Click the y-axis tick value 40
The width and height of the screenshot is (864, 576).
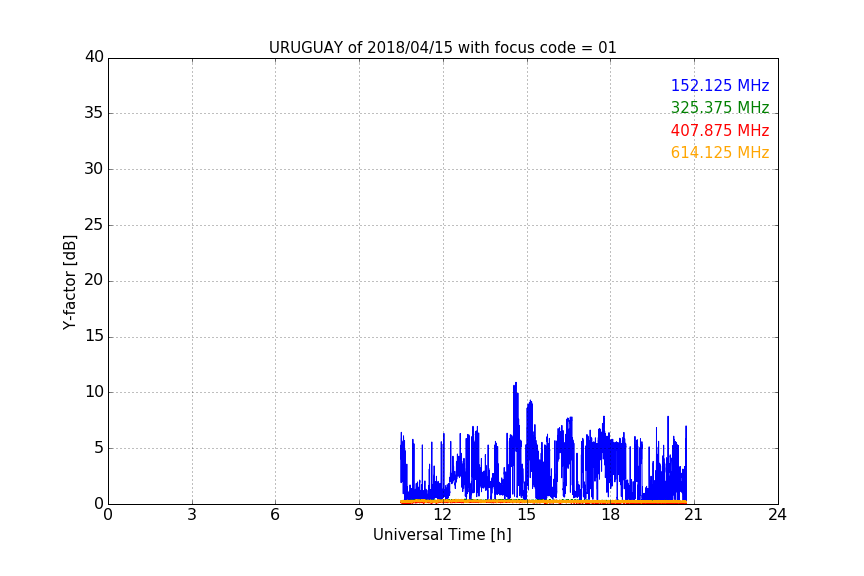(94, 57)
